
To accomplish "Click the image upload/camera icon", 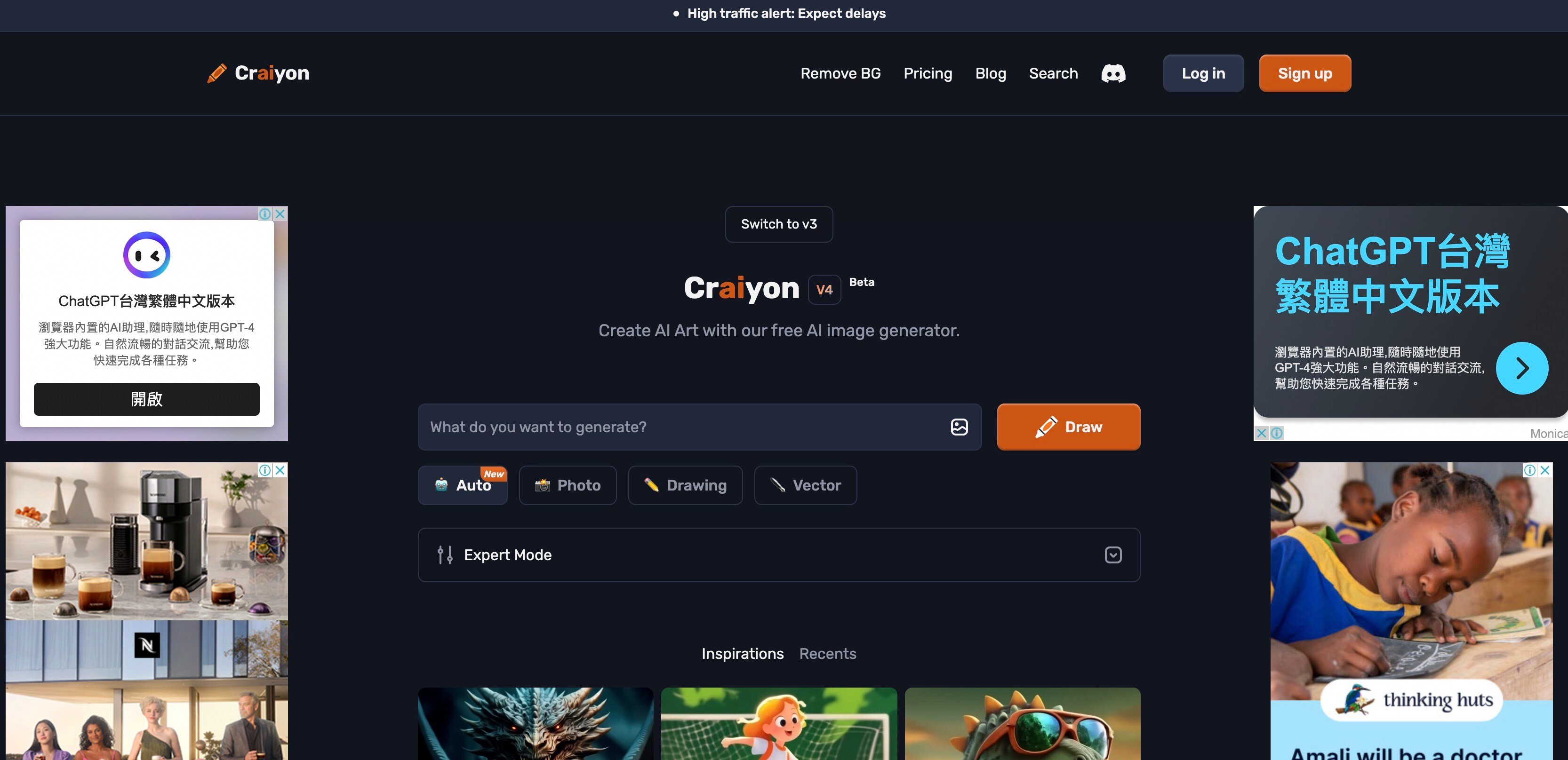I will tap(958, 427).
